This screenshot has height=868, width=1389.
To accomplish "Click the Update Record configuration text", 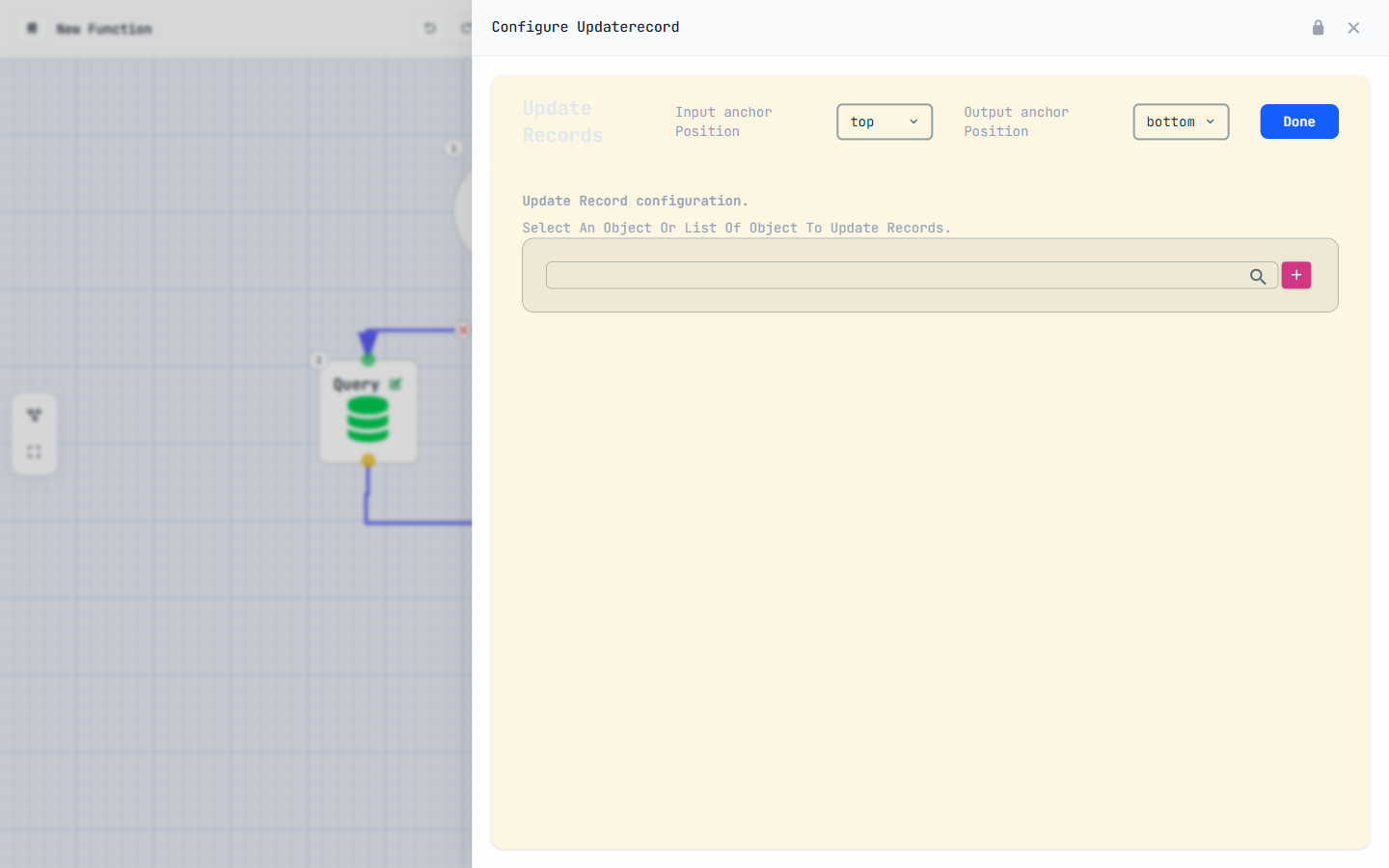I will 635,201.
